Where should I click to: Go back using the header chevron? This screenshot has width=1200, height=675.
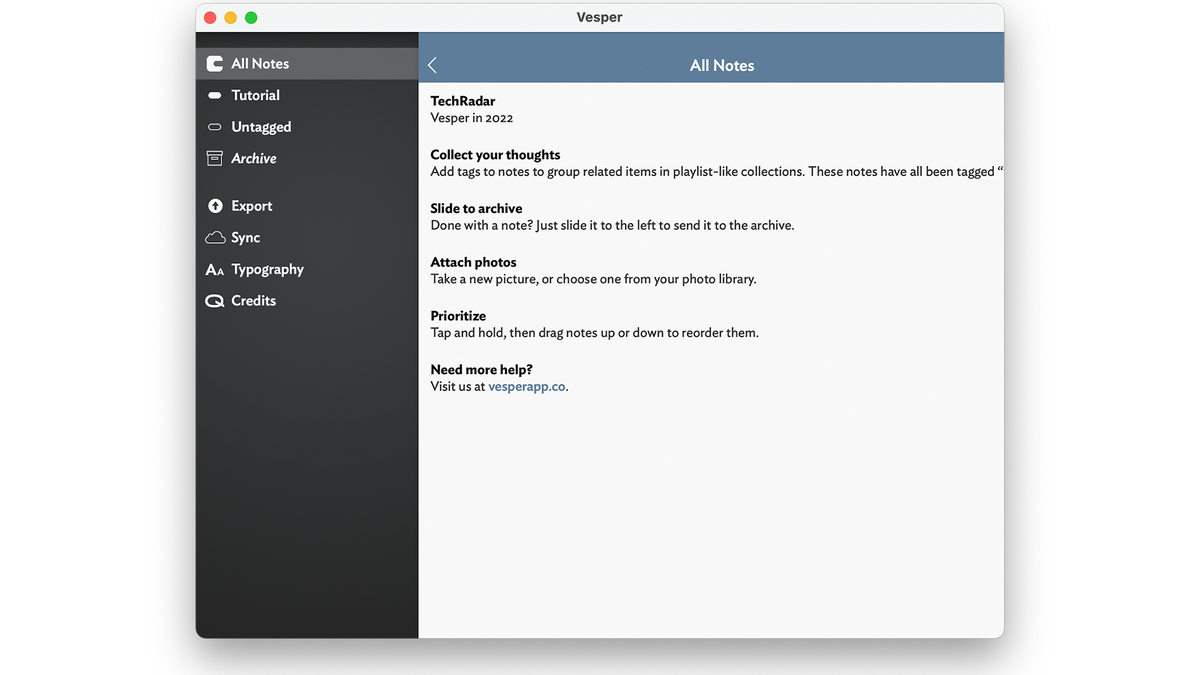click(433, 65)
